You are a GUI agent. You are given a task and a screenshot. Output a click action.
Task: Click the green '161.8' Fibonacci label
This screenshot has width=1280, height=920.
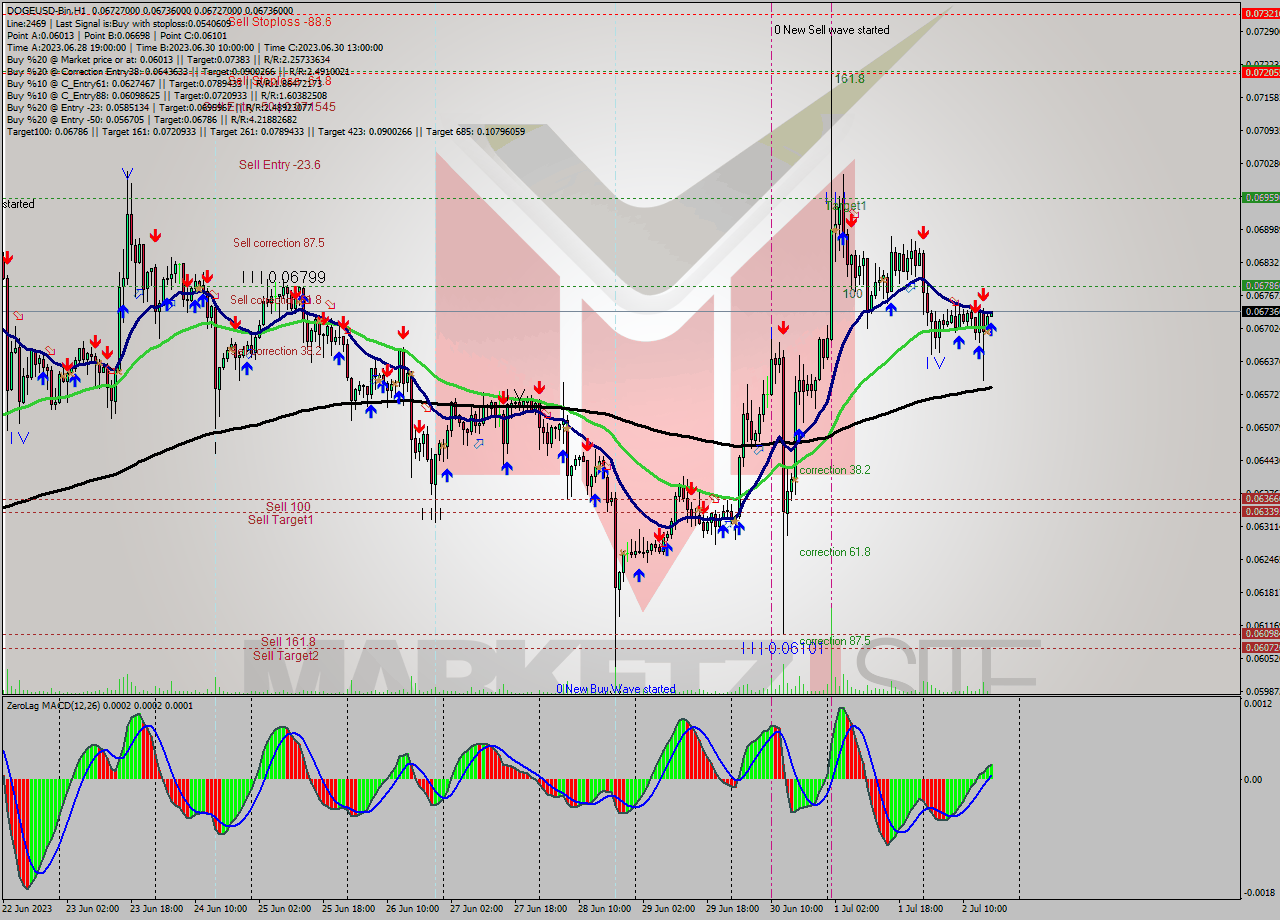click(850, 78)
